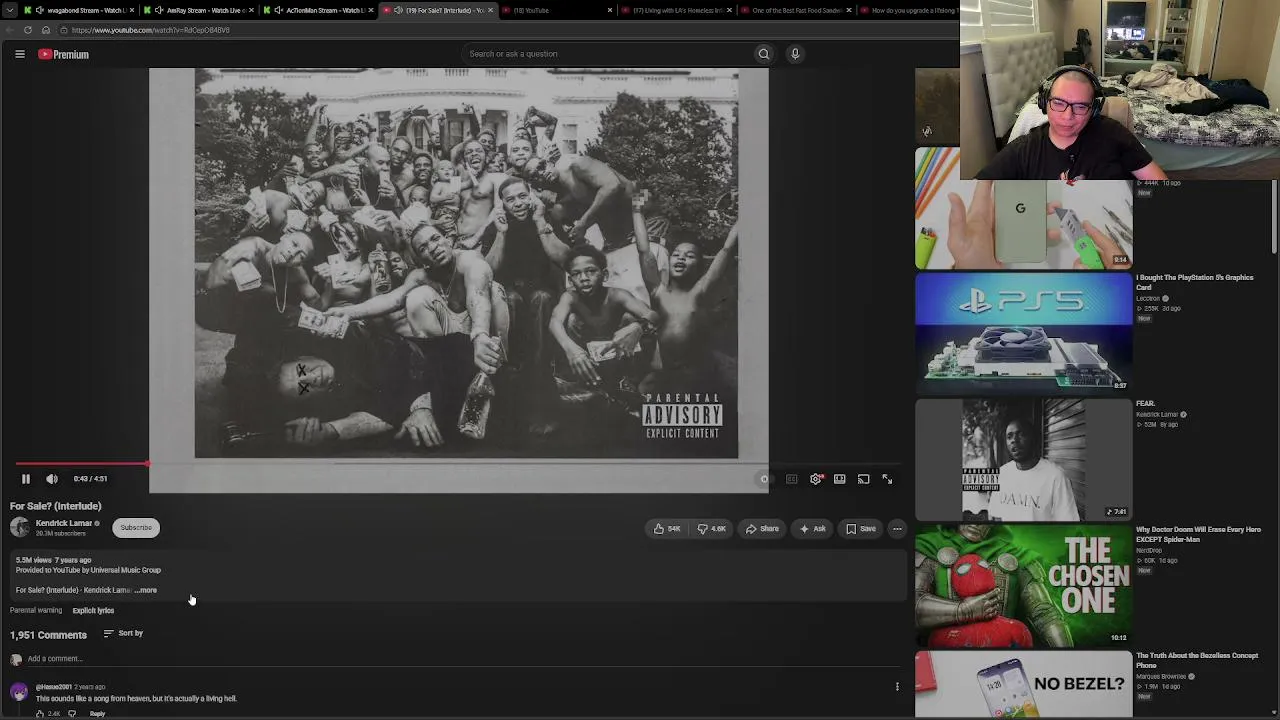Open 'Why Doctor Doom Will Erase Every Hero' title
The image size is (1280, 720).
coord(1198,535)
